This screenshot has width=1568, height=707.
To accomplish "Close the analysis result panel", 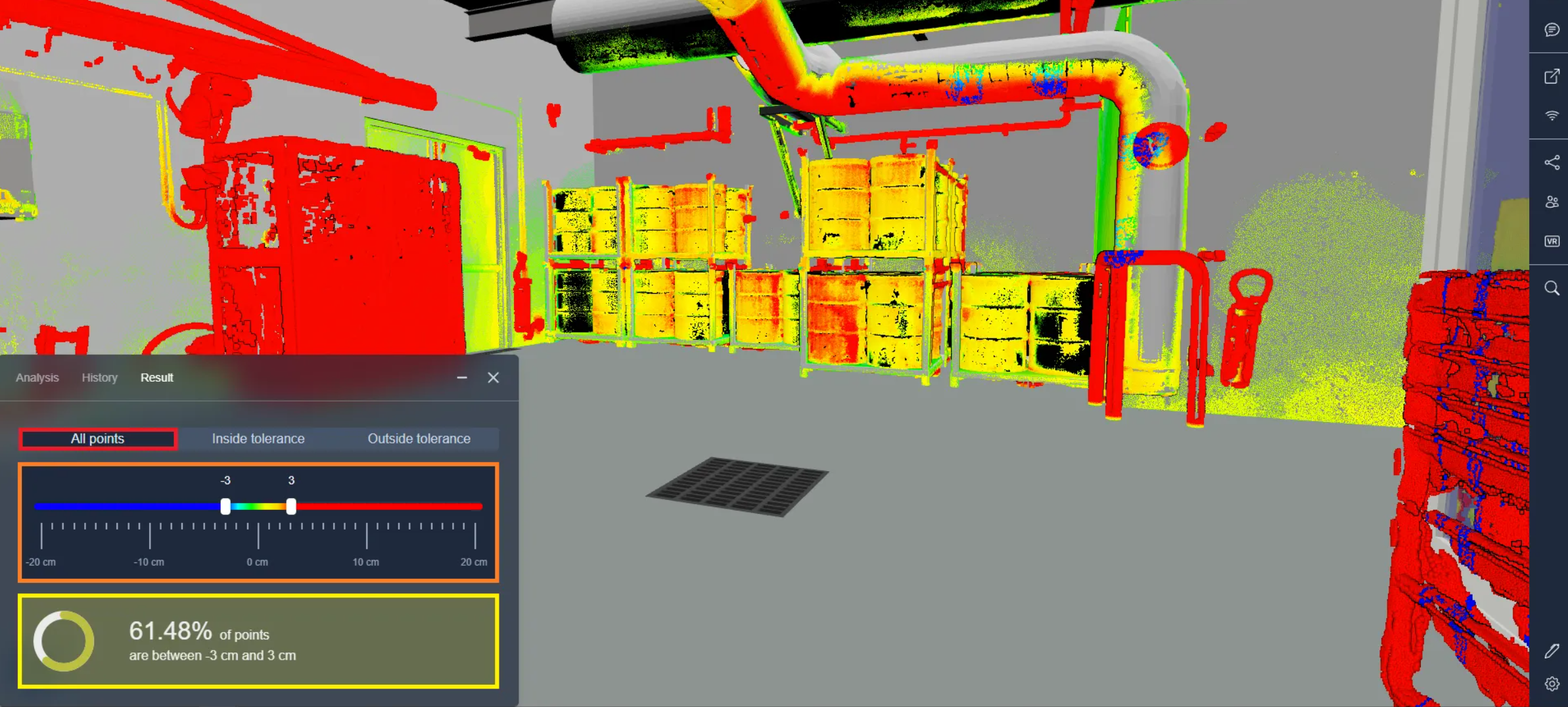I will [x=493, y=378].
